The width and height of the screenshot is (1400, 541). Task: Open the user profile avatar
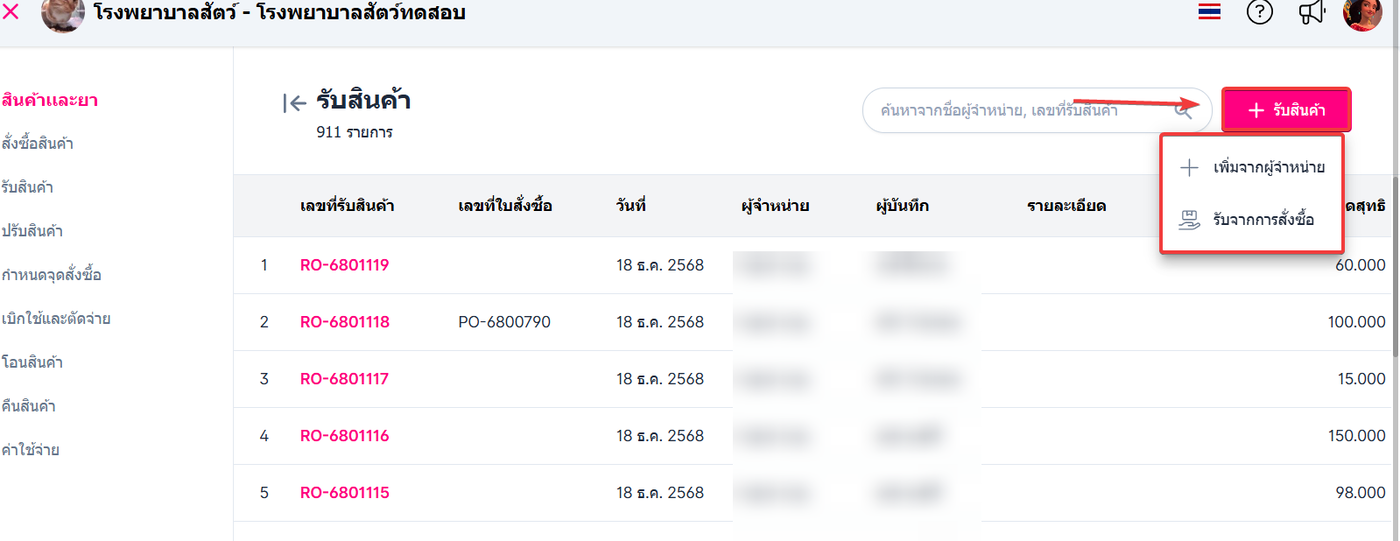1362,13
